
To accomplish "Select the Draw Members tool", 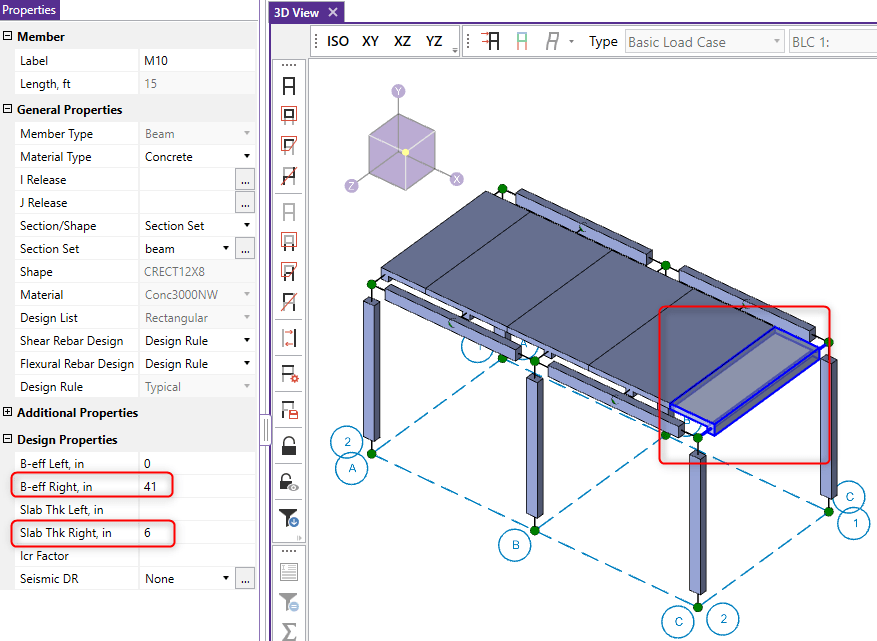I will pos(288,85).
